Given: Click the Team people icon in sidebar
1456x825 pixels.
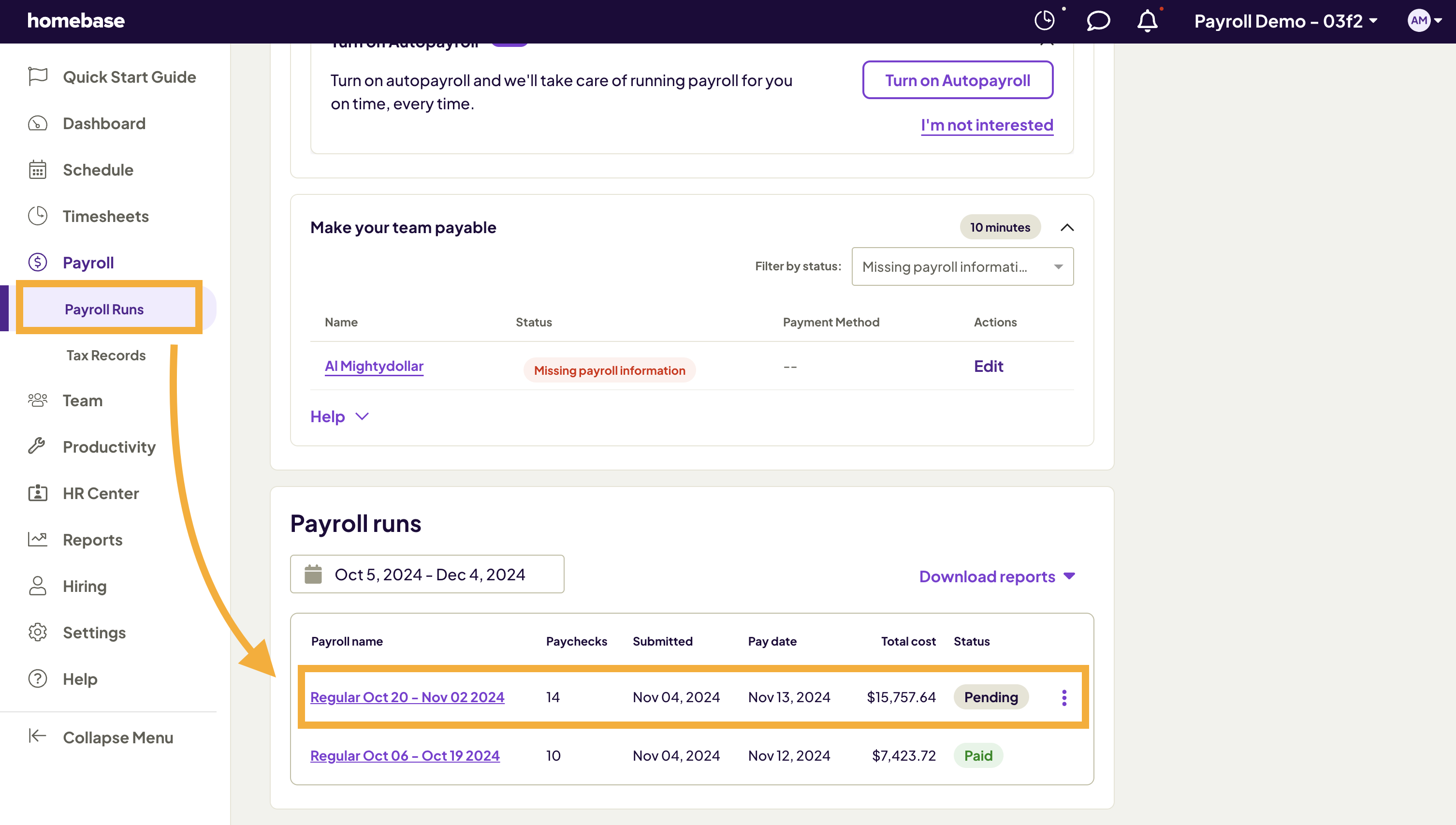Looking at the screenshot, I should pos(37,400).
